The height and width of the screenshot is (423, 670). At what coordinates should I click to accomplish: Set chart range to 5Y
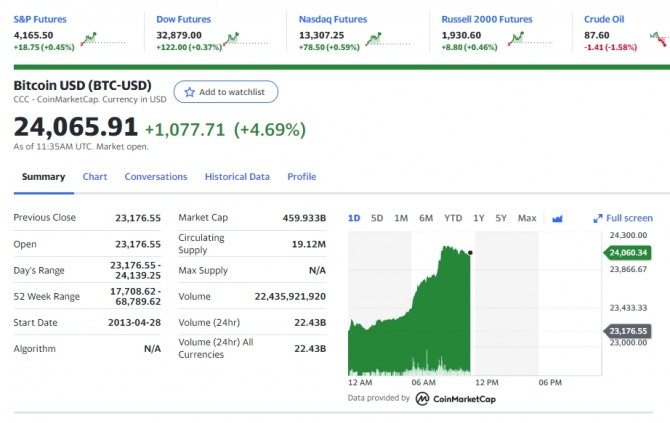coord(501,218)
